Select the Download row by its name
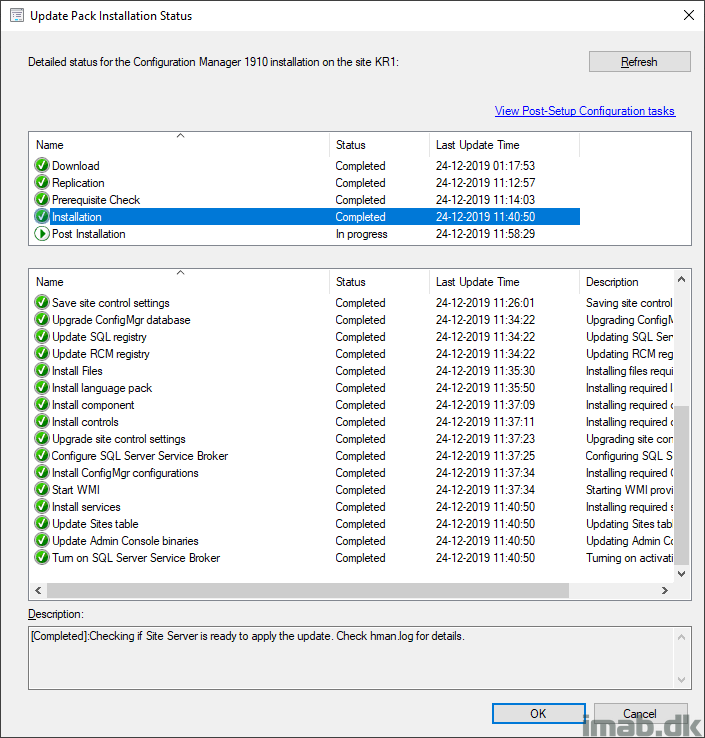 point(76,166)
